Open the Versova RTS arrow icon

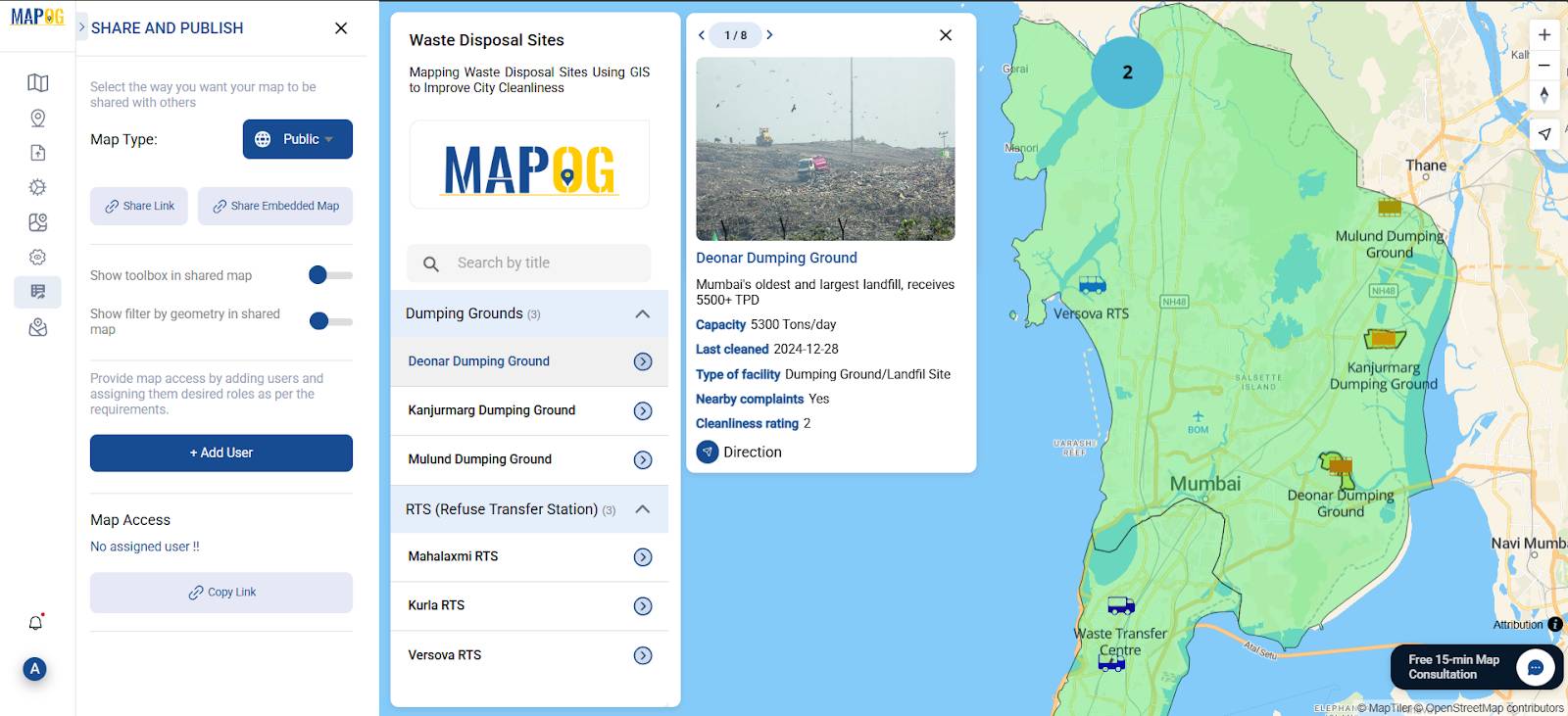tap(643, 656)
